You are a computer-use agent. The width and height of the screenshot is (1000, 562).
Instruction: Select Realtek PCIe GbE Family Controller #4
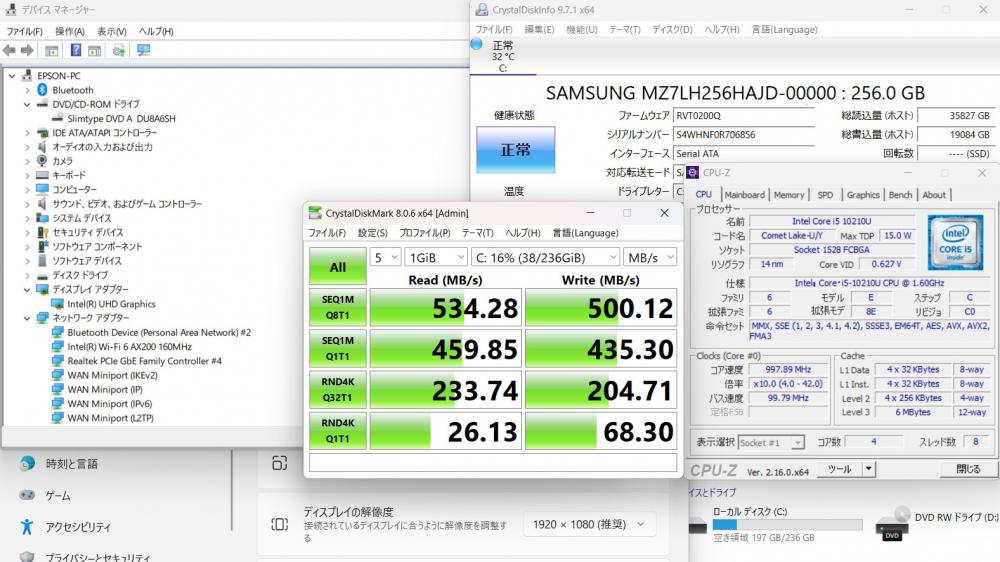144,361
